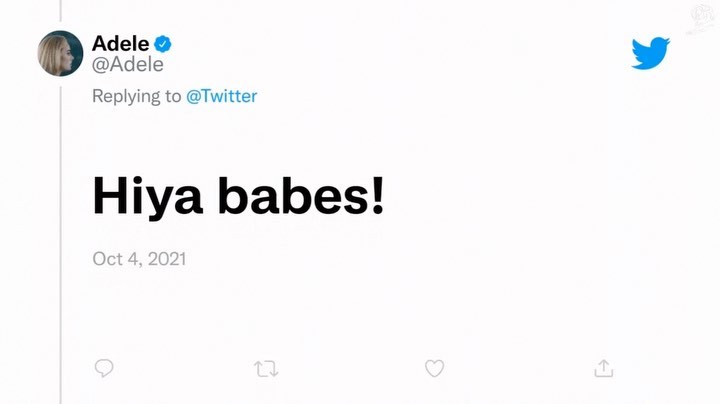Click the blue verified badge beside Adele

pos(164,43)
